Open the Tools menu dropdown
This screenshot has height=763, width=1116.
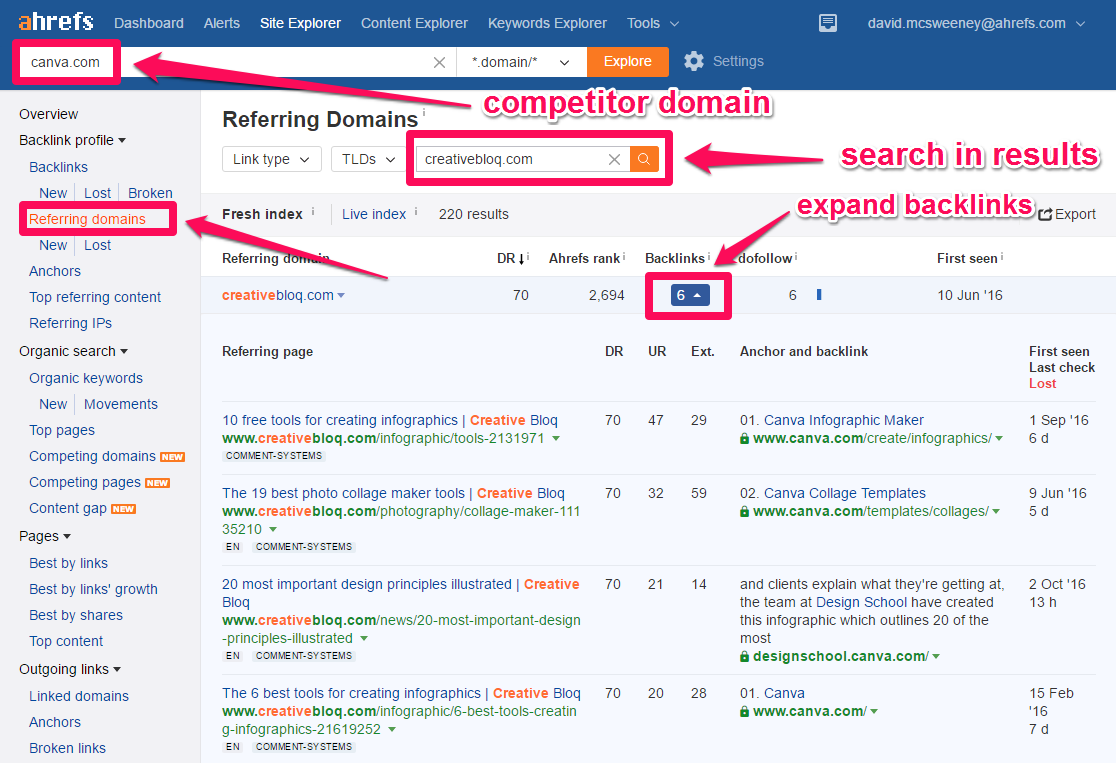(653, 23)
